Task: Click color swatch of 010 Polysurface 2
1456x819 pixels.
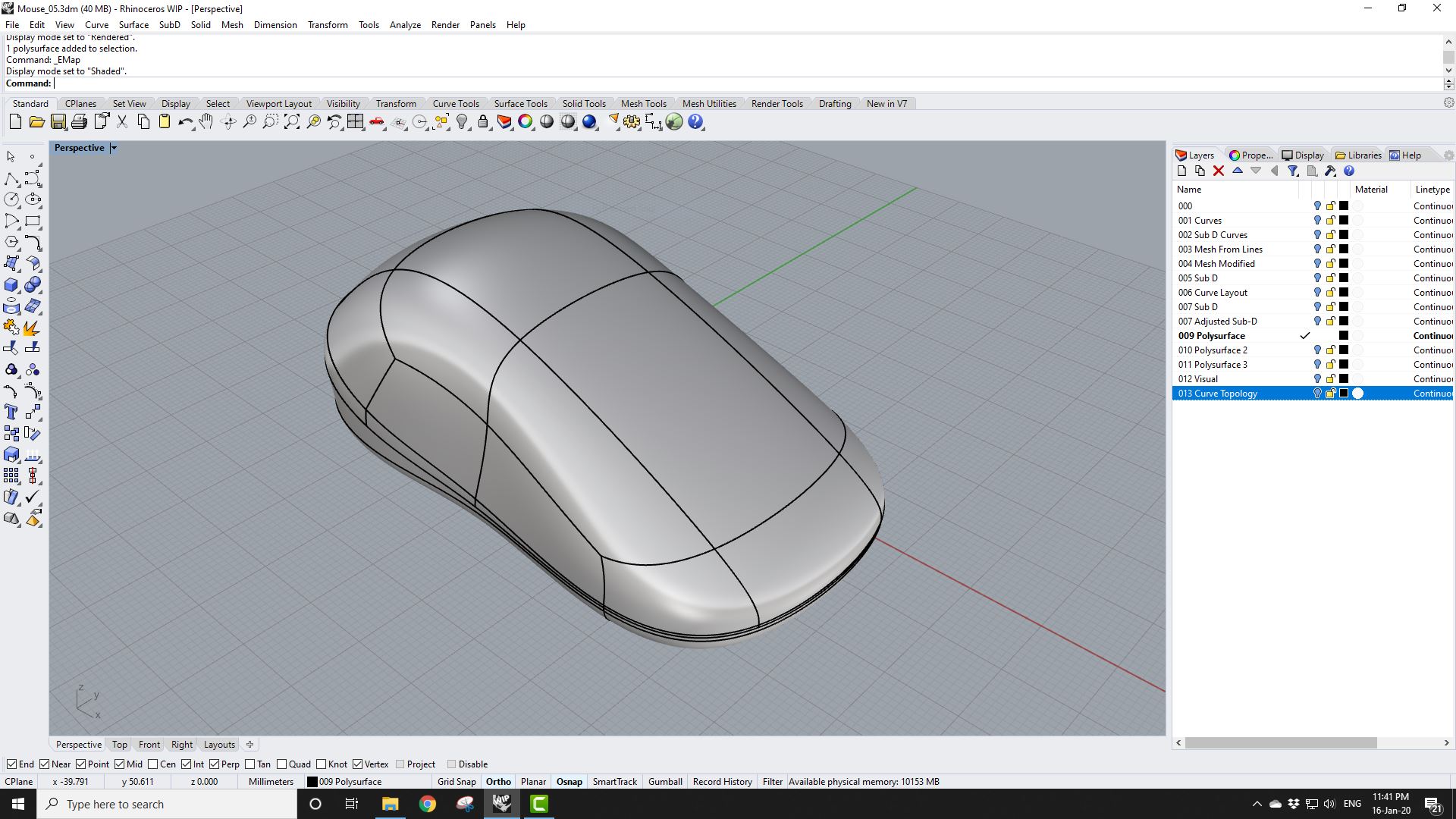Action: 1344,350
